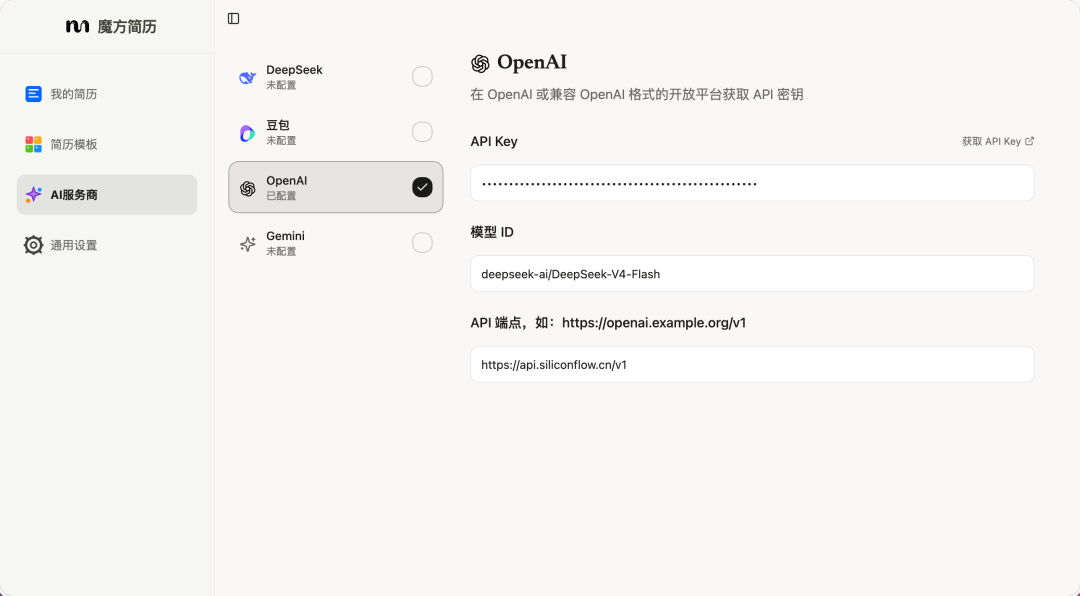Click the 简历模板 colored grid icon

click(33, 144)
